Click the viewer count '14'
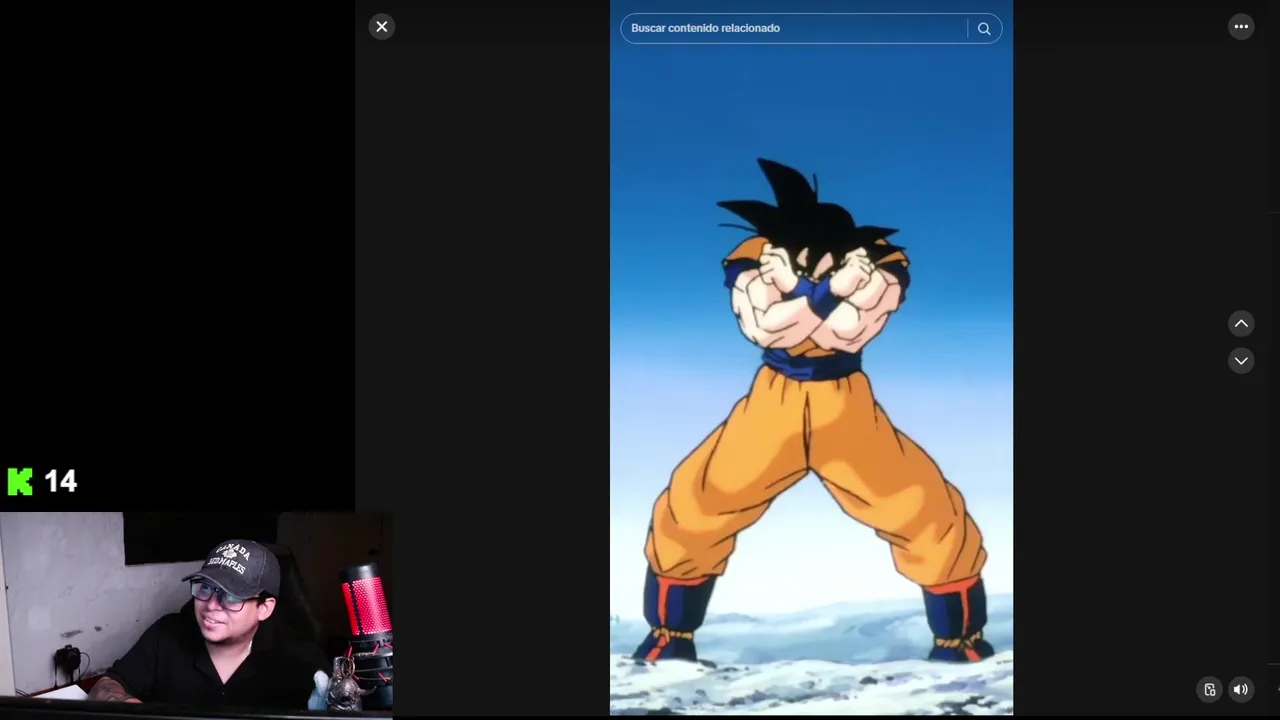This screenshot has height=720, width=1280. pyautogui.click(x=60, y=482)
